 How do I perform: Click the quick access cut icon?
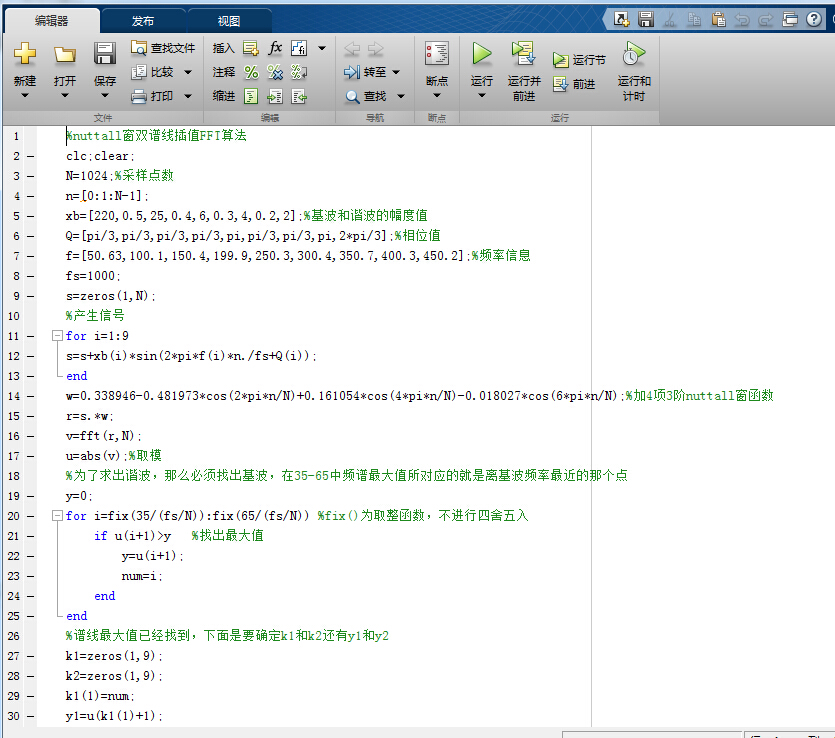click(x=670, y=20)
